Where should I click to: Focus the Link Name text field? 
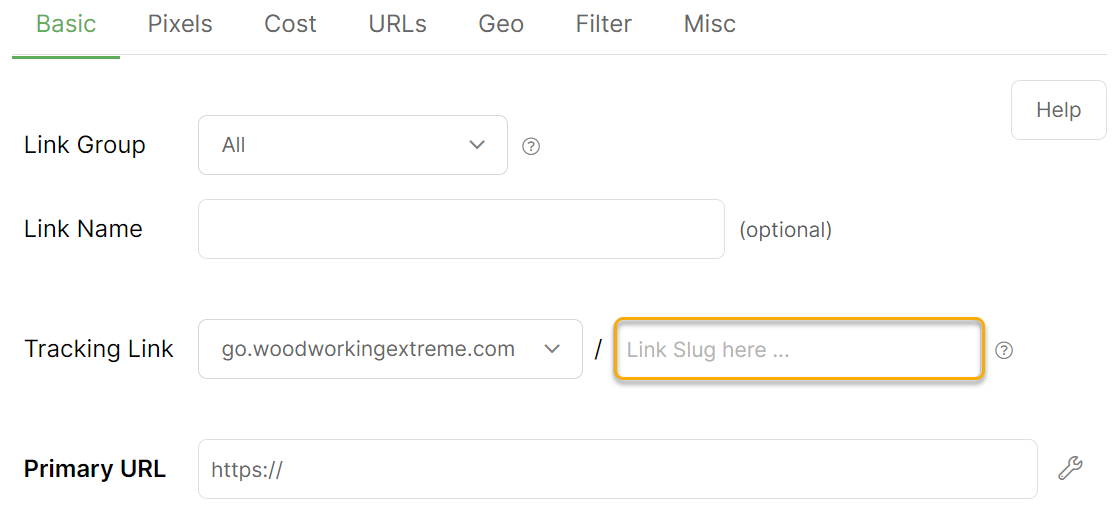point(461,229)
